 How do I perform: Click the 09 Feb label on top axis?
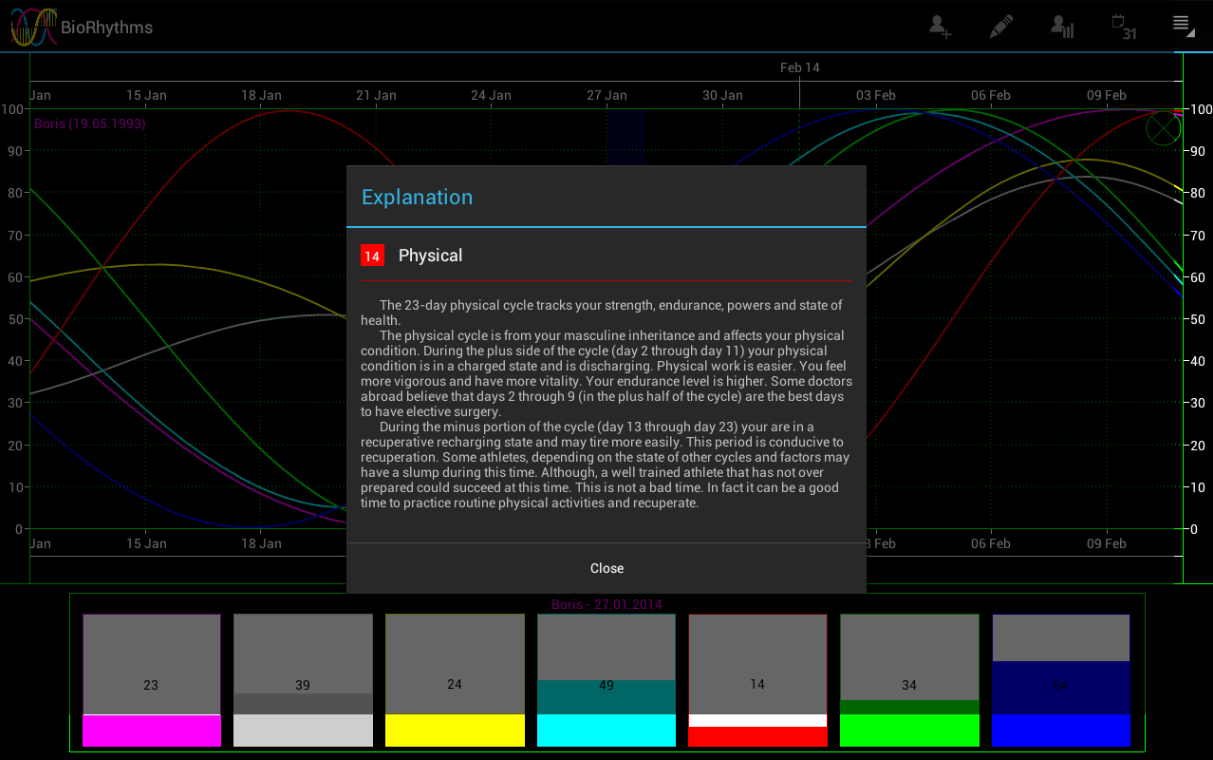pyautogui.click(x=1106, y=96)
